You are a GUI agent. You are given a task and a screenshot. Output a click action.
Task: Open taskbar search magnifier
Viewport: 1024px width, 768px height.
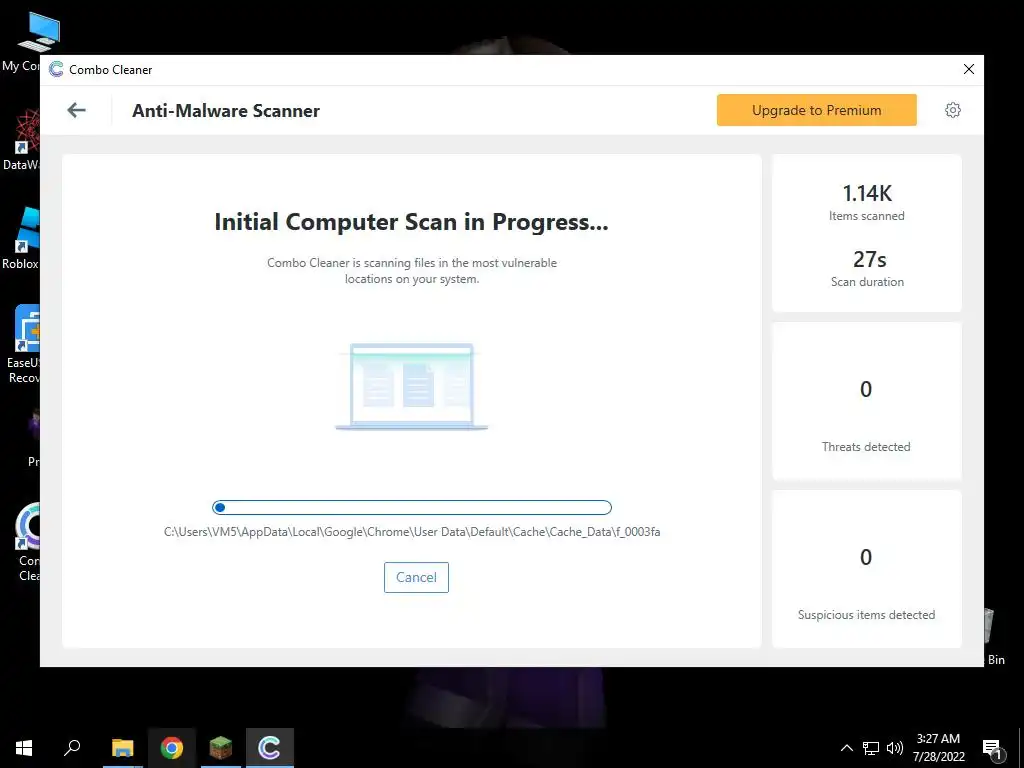point(72,748)
